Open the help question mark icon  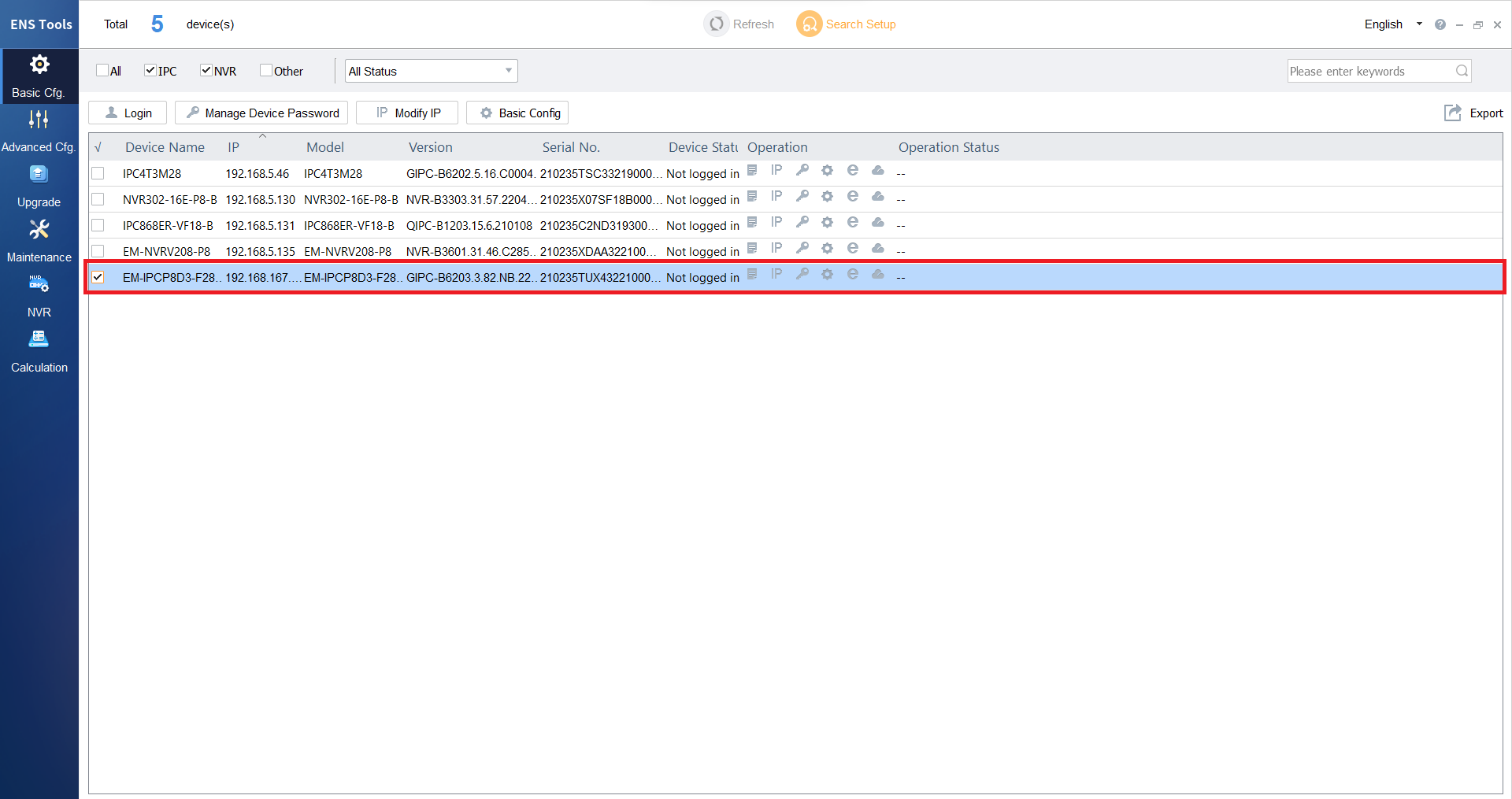tap(1440, 24)
